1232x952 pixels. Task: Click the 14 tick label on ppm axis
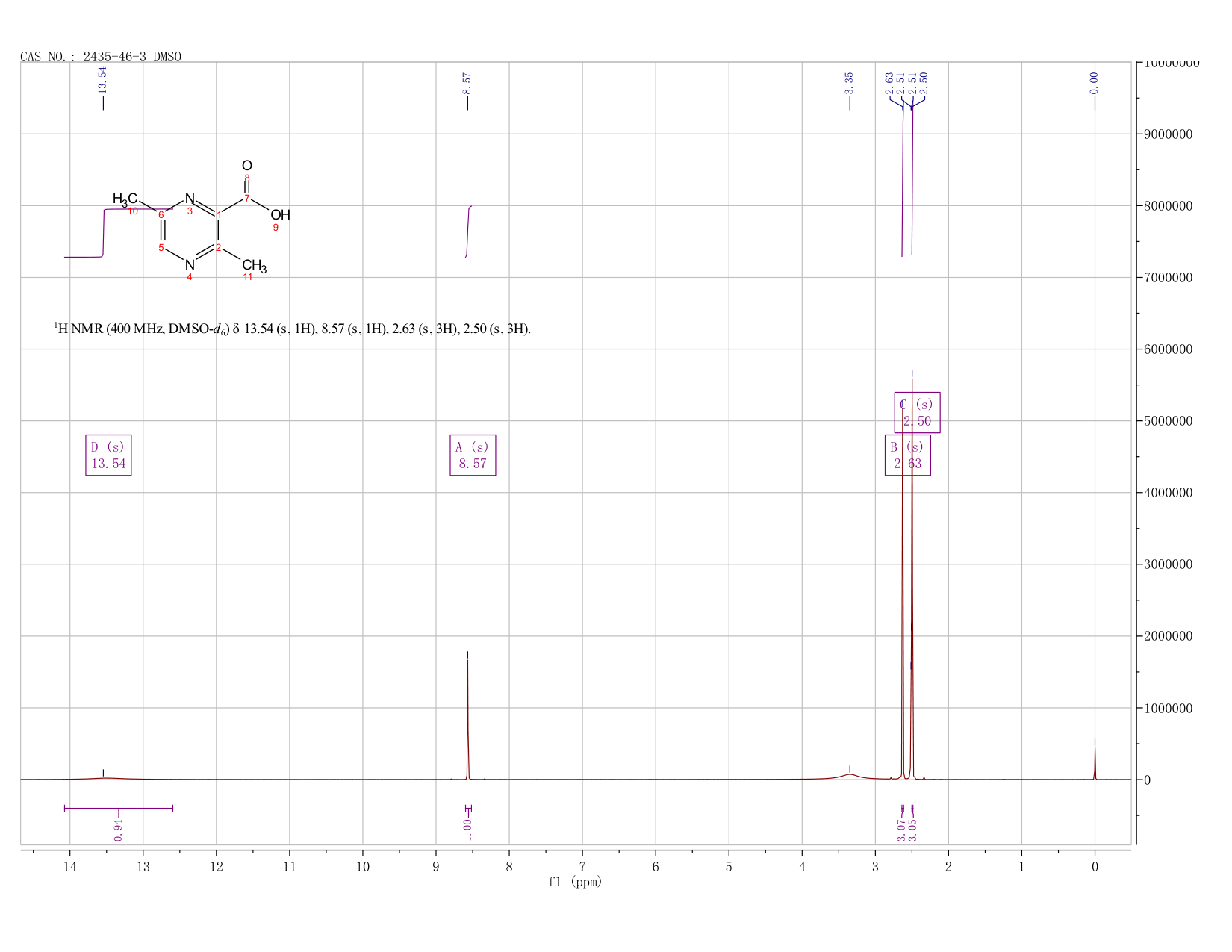pos(69,866)
